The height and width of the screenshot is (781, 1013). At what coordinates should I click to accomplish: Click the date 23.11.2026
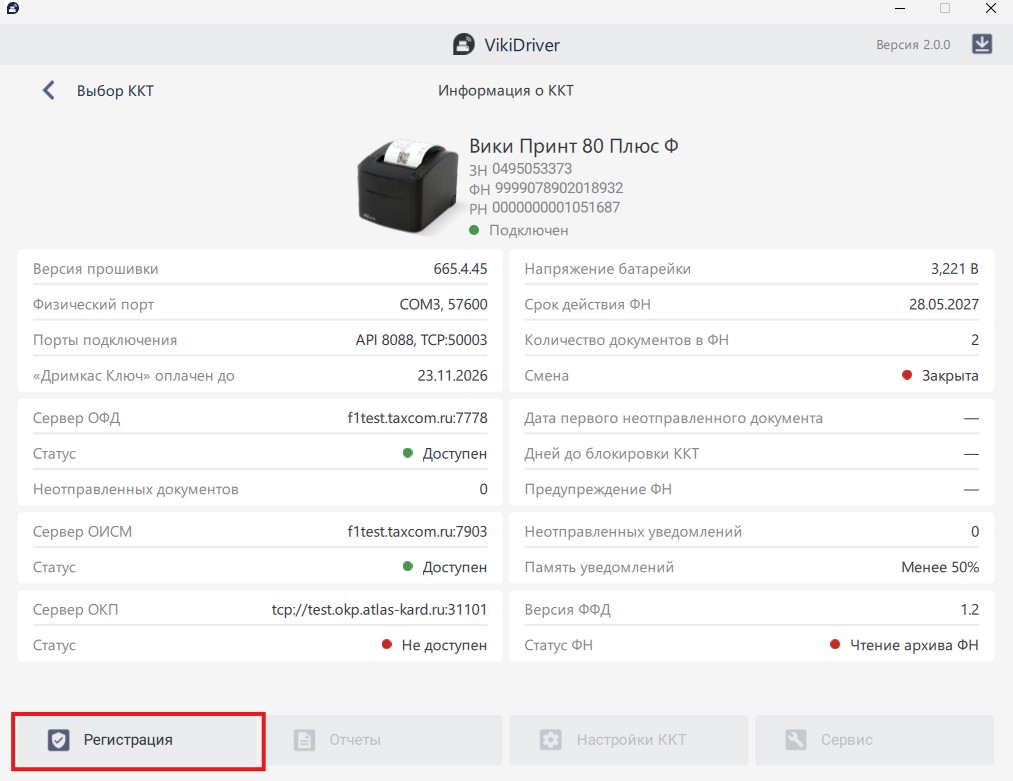[452, 375]
